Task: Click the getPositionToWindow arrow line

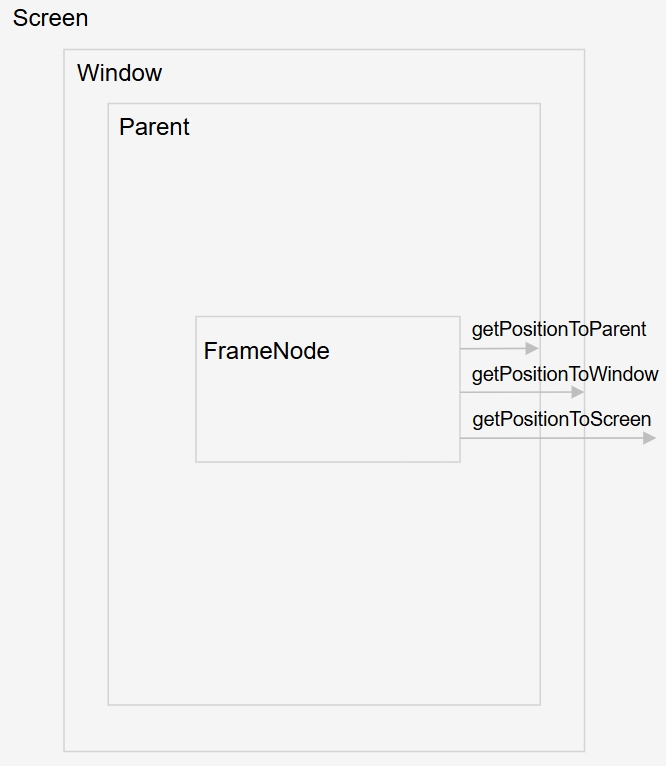Action: point(515,393)
